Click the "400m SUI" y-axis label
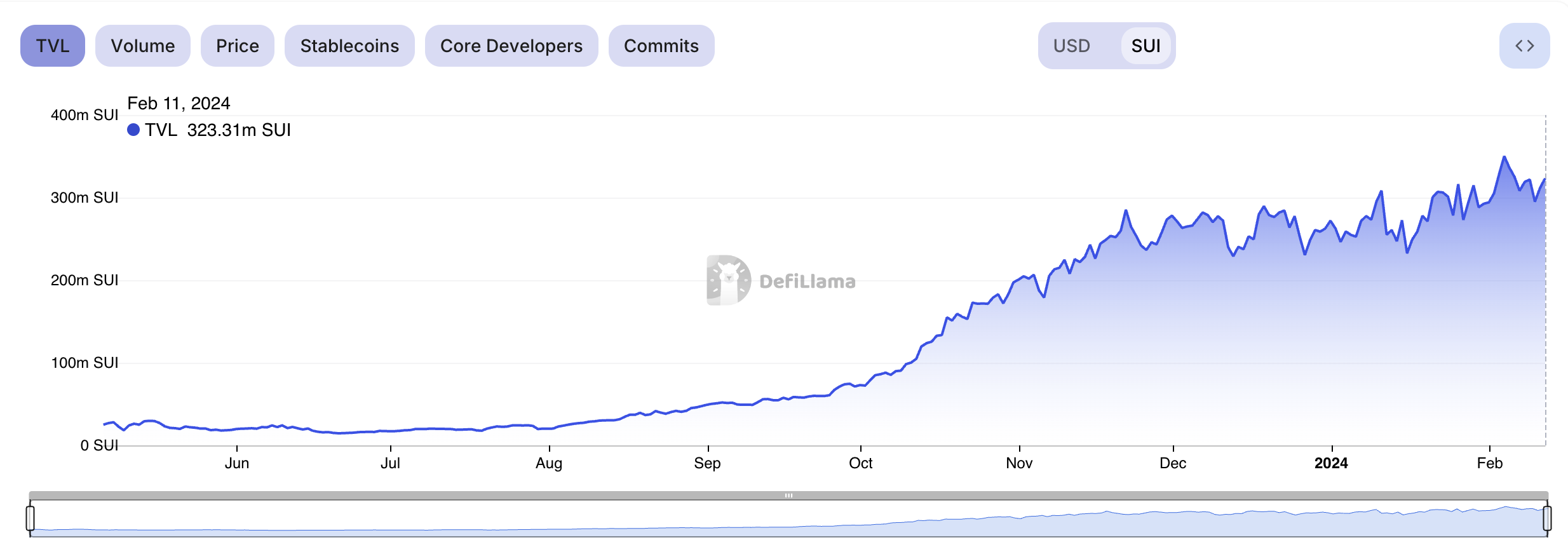This screenshot has width=1568, height=554. tap(84, 115)
